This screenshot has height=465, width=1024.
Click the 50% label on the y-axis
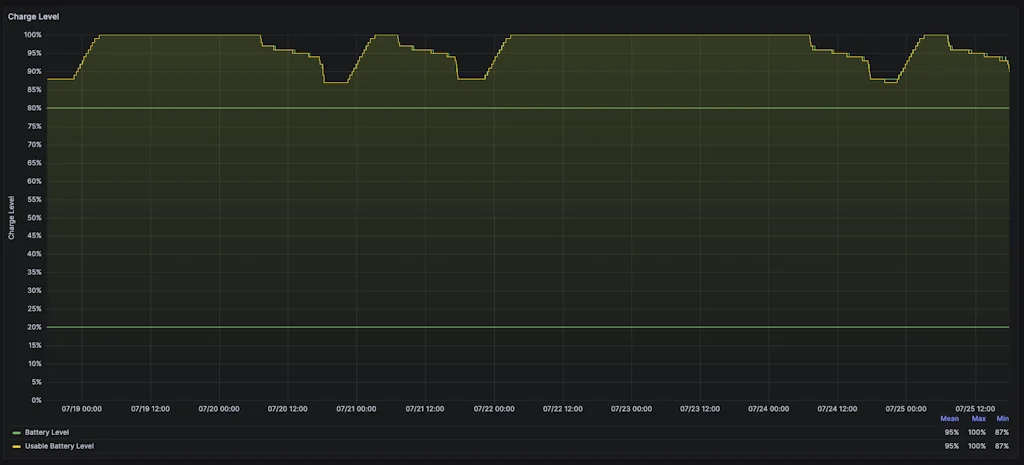[34, 217]
